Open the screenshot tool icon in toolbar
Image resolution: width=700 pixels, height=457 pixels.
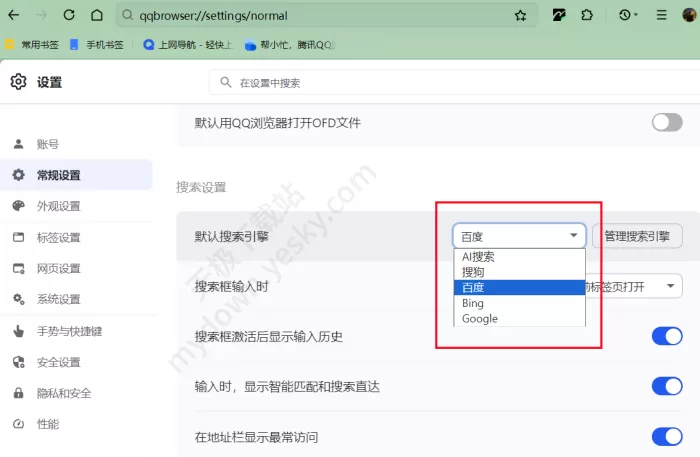click(x=559, y=15)
